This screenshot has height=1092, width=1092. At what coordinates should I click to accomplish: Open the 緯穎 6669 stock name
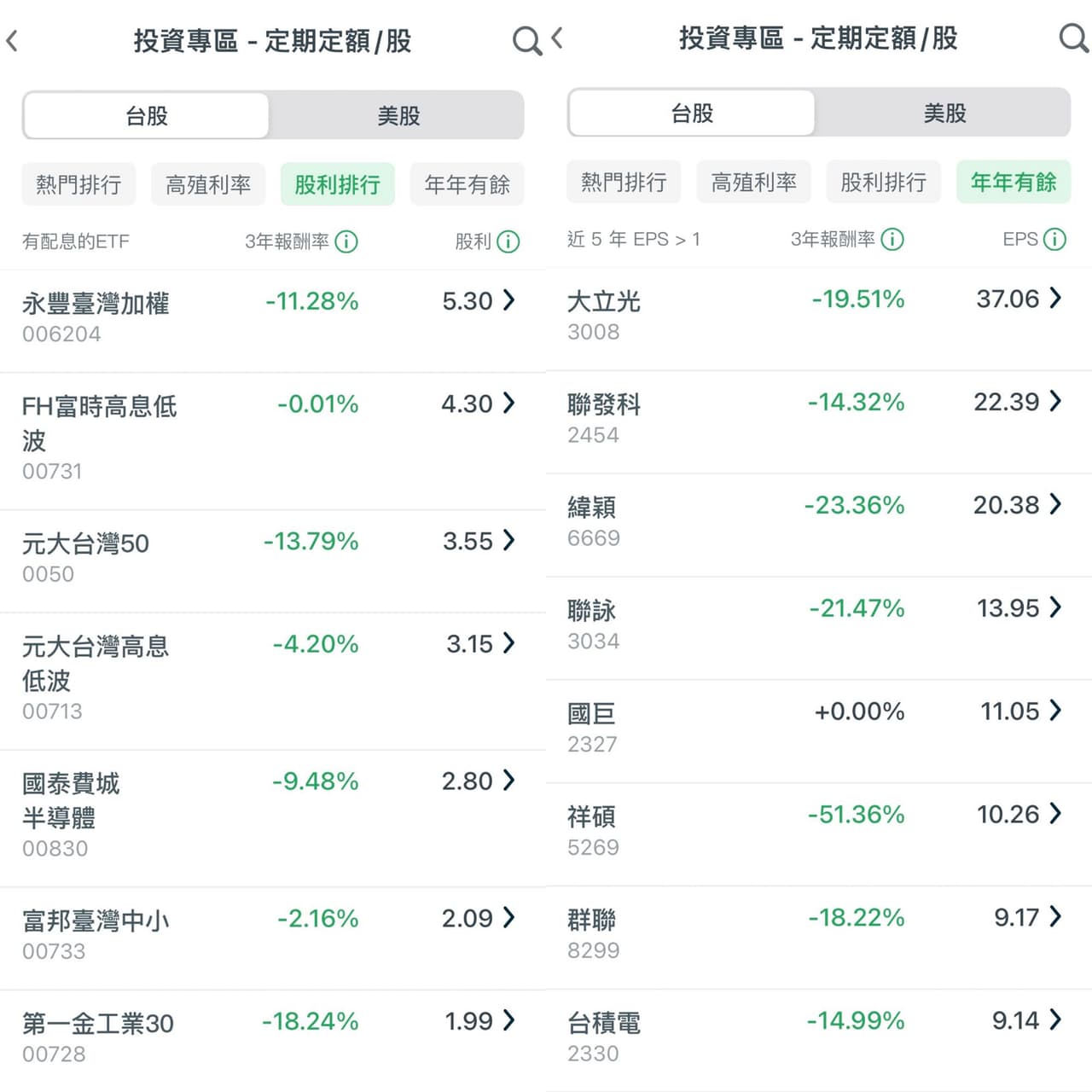tap(592, 508)
